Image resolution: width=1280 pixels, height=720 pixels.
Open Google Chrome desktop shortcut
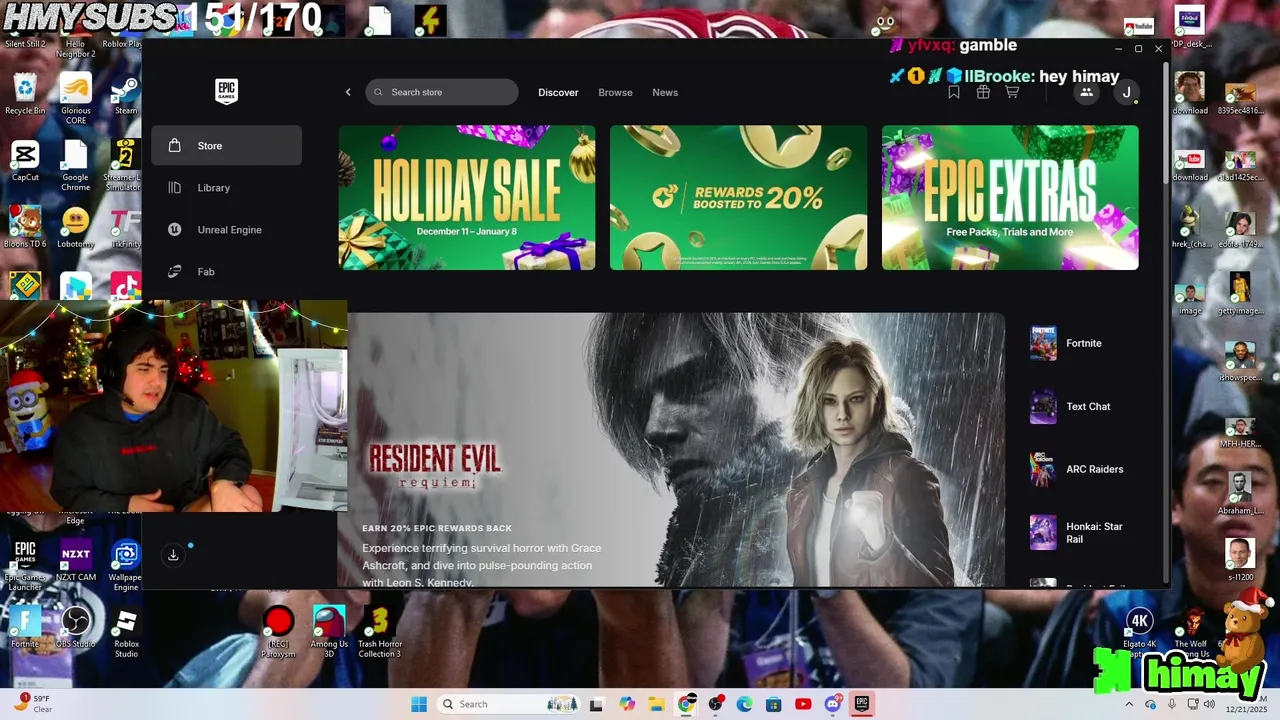(76, 165)
